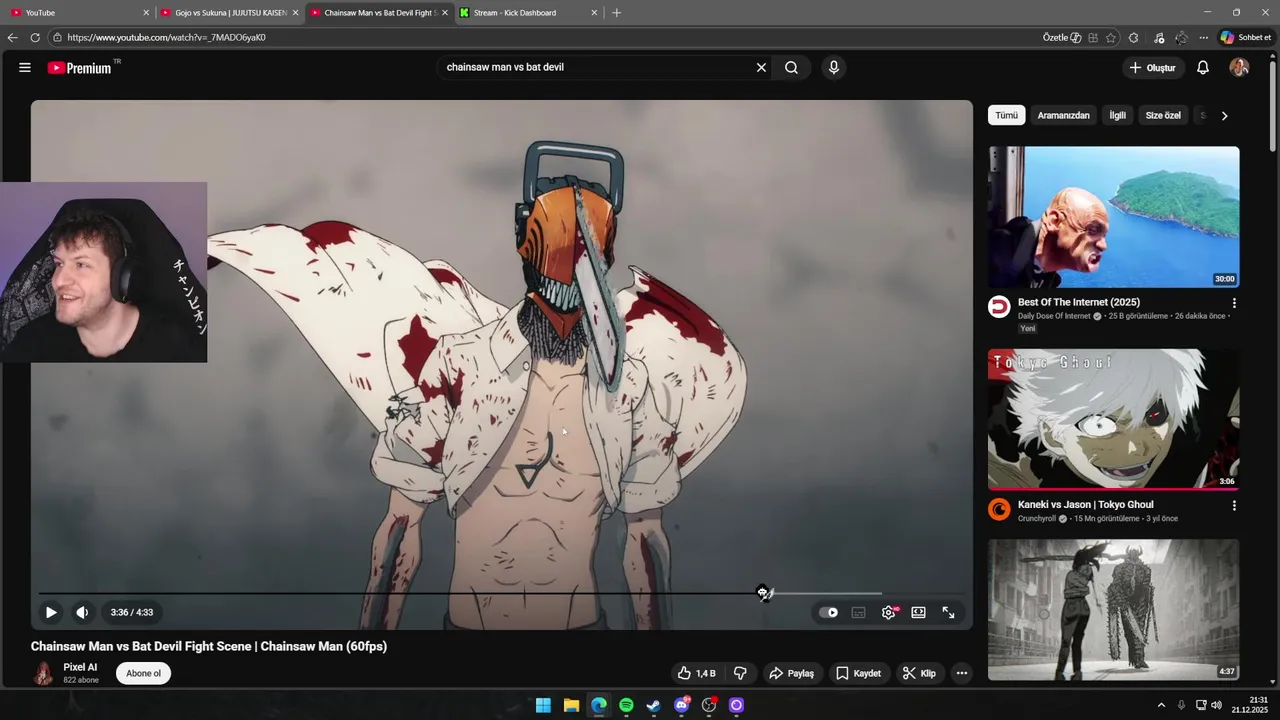
Task: Open browser settings three-dots menu
Action: [x=1203, y=37]
